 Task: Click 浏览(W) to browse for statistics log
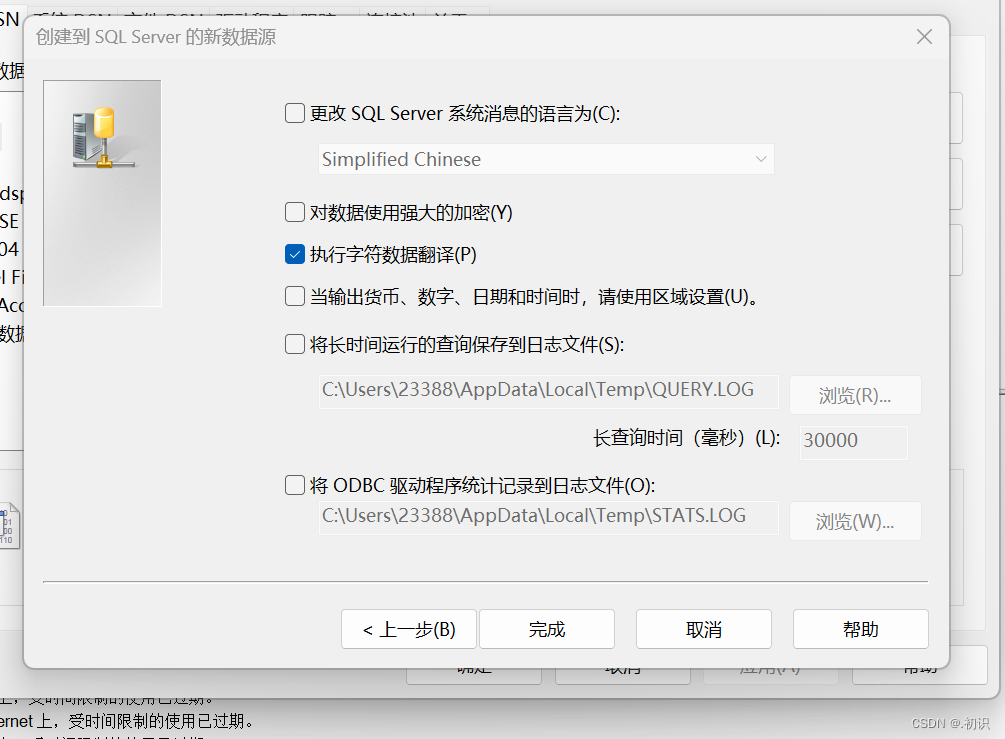(855, 520)
